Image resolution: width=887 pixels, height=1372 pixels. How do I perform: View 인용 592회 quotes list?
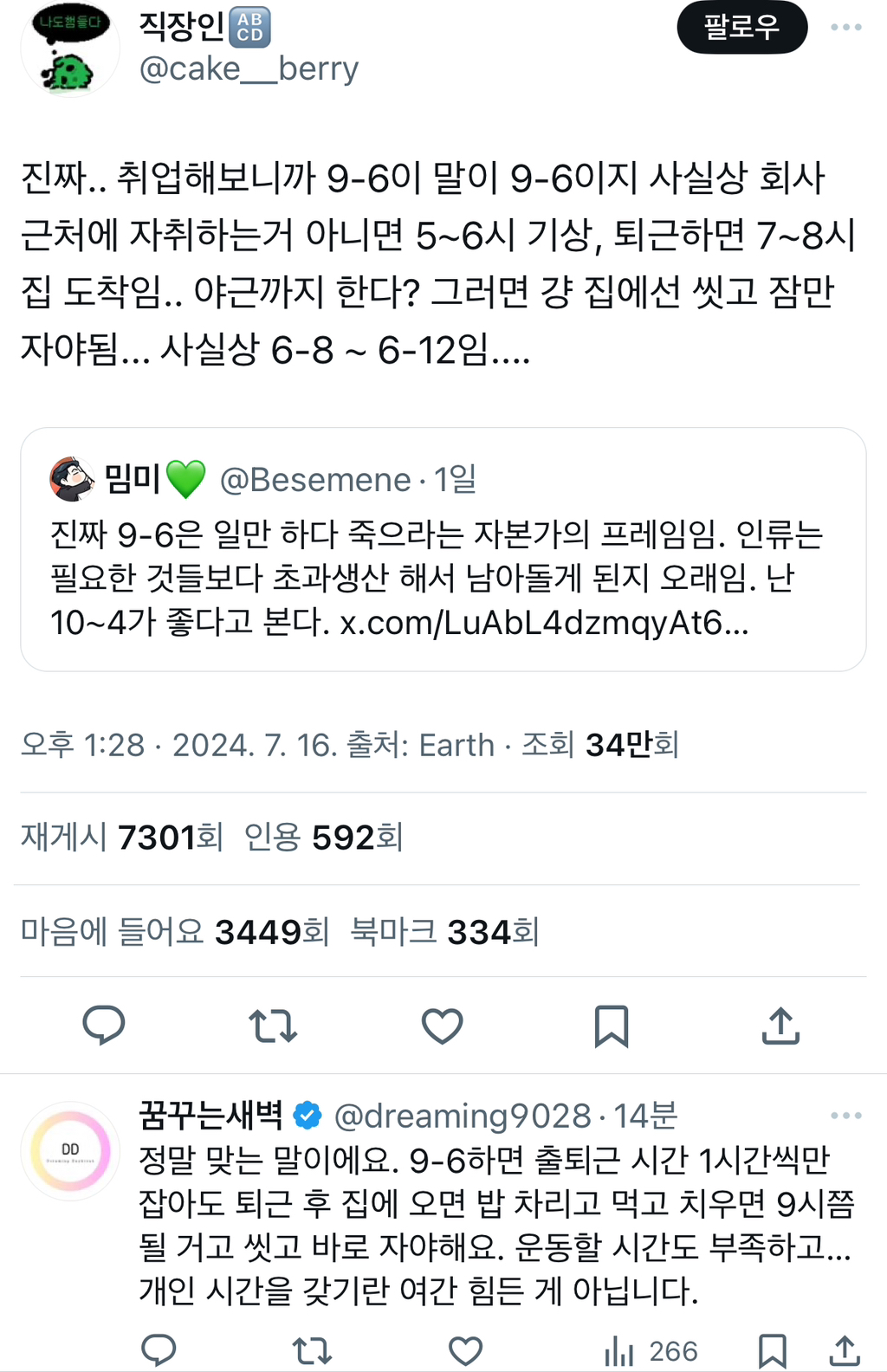coord(323,838)
